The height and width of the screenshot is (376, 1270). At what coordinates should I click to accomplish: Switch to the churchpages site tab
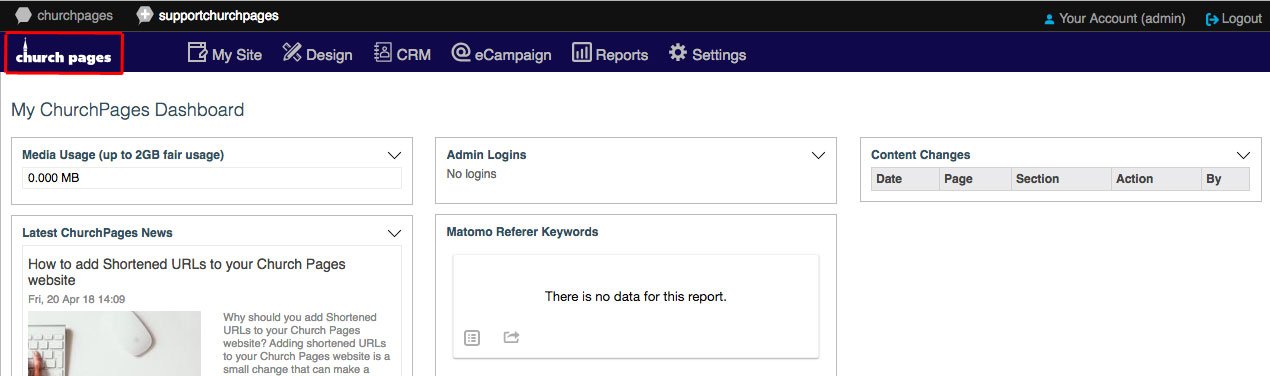pos(64,16)
